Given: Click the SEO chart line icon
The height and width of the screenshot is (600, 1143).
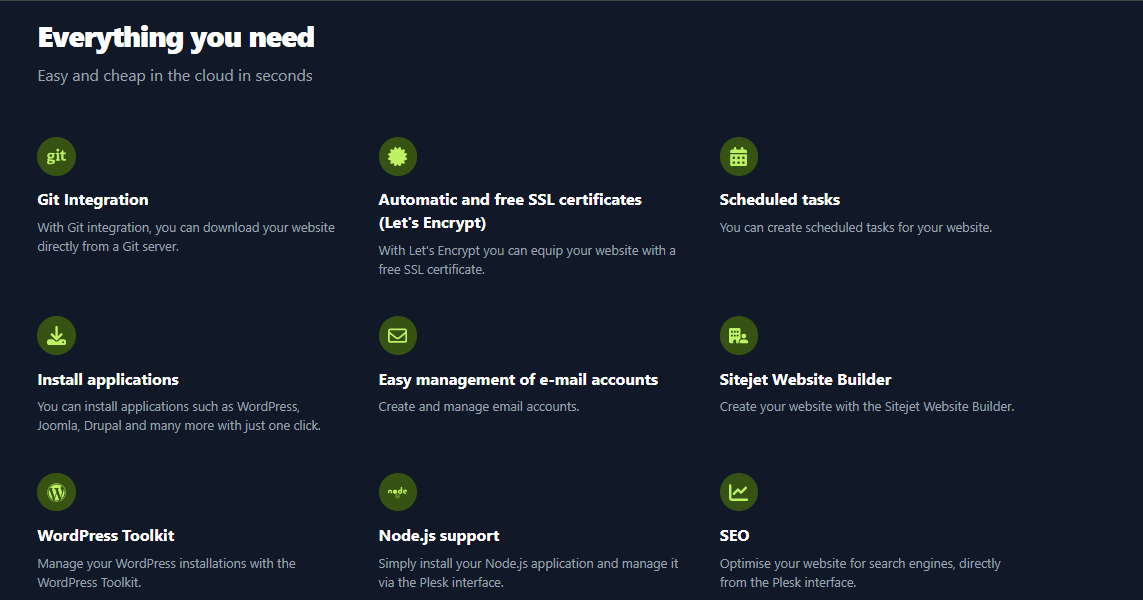Looking at the screenshot, I should (x=738, y=492).
